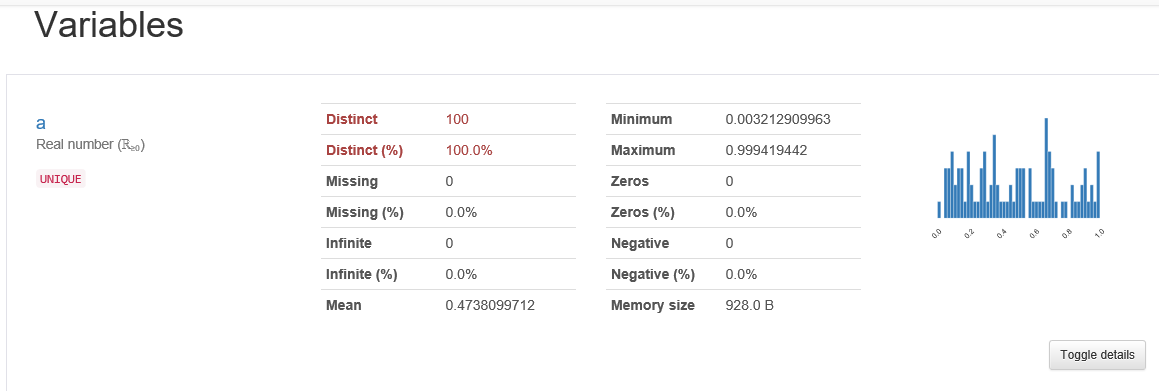Click the Toggle details button

(x=1097, y=355)
